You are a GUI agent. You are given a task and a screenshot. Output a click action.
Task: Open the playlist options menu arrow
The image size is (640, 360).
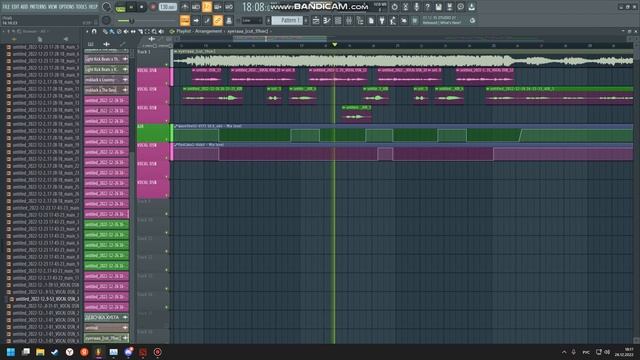pos(87,31)
